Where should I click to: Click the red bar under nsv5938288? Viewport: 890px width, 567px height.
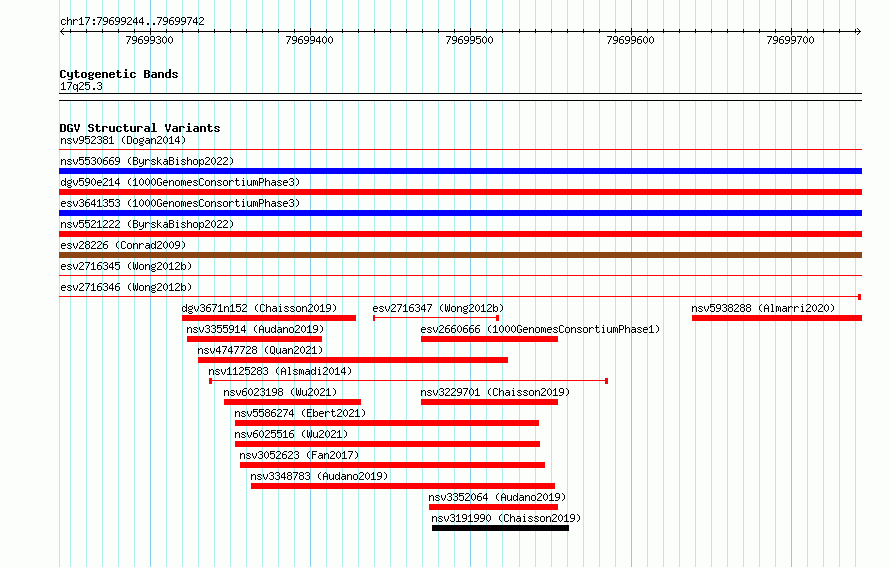(777, 318)
